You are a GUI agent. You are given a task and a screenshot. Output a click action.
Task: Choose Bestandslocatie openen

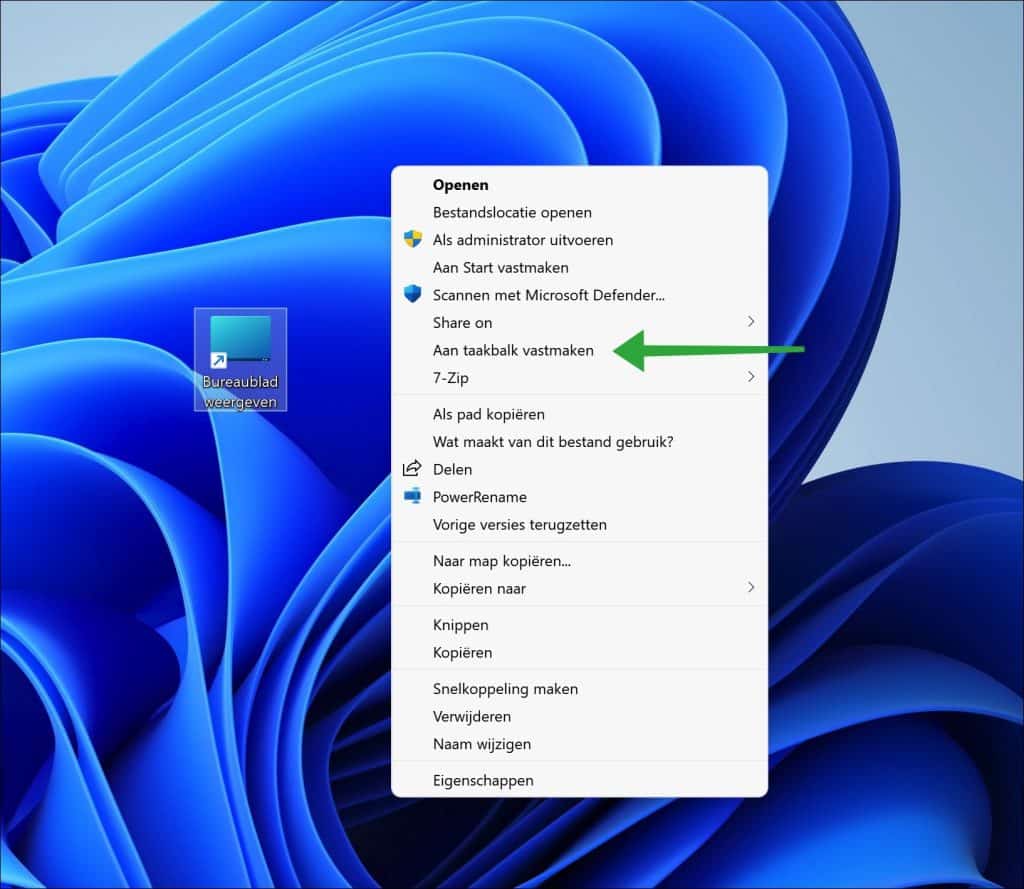pos(512,212)
